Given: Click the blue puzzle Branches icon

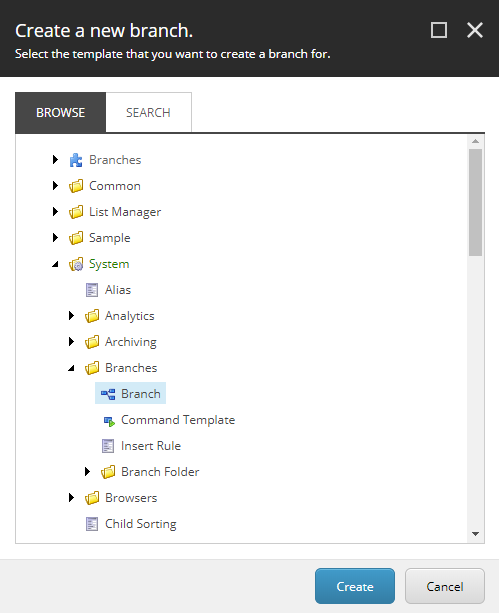Looking at the screenshot, I should (x=76, y=160).
